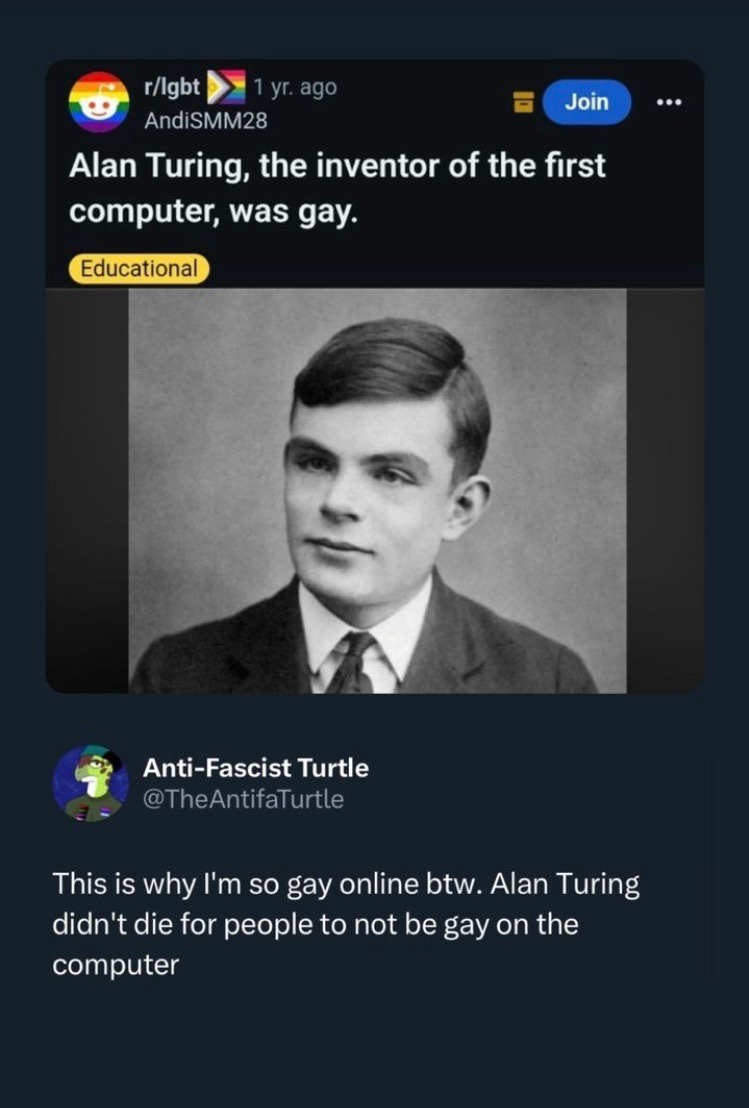Open the @TheAntifaTurtle handle
The image size is (749, 1108).
pyautogui.click(x=243, y=799)
